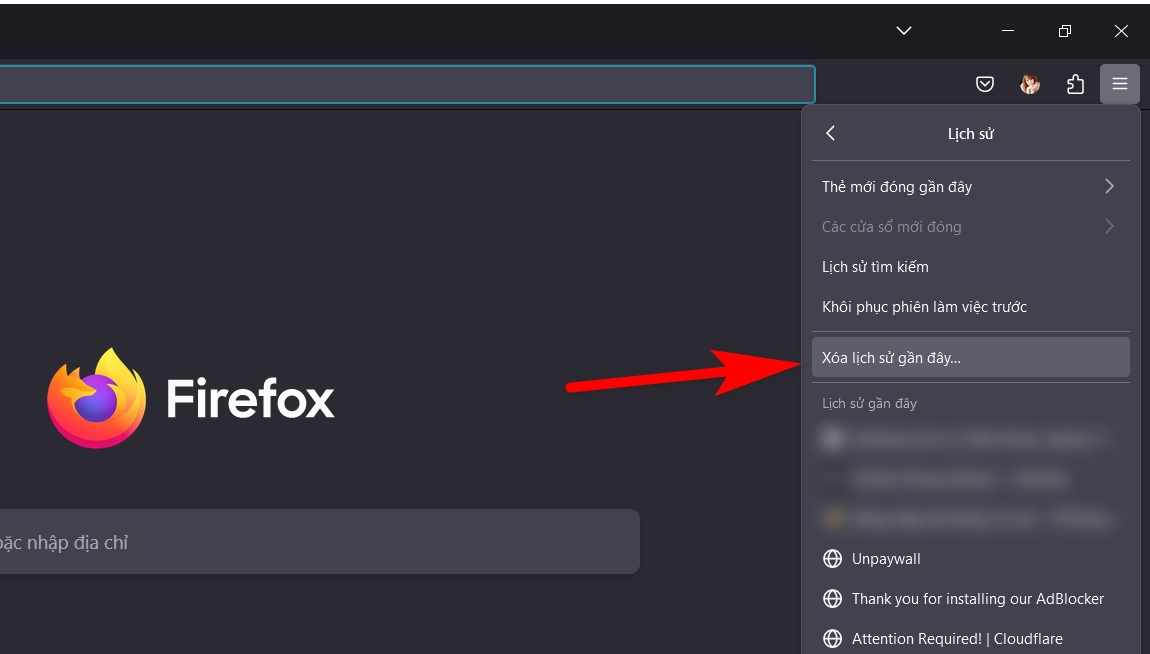This screenshot has width=1150, height=654.
Task: Select Khôi phục phiên làm việc trước
Action: click(970, 307)
